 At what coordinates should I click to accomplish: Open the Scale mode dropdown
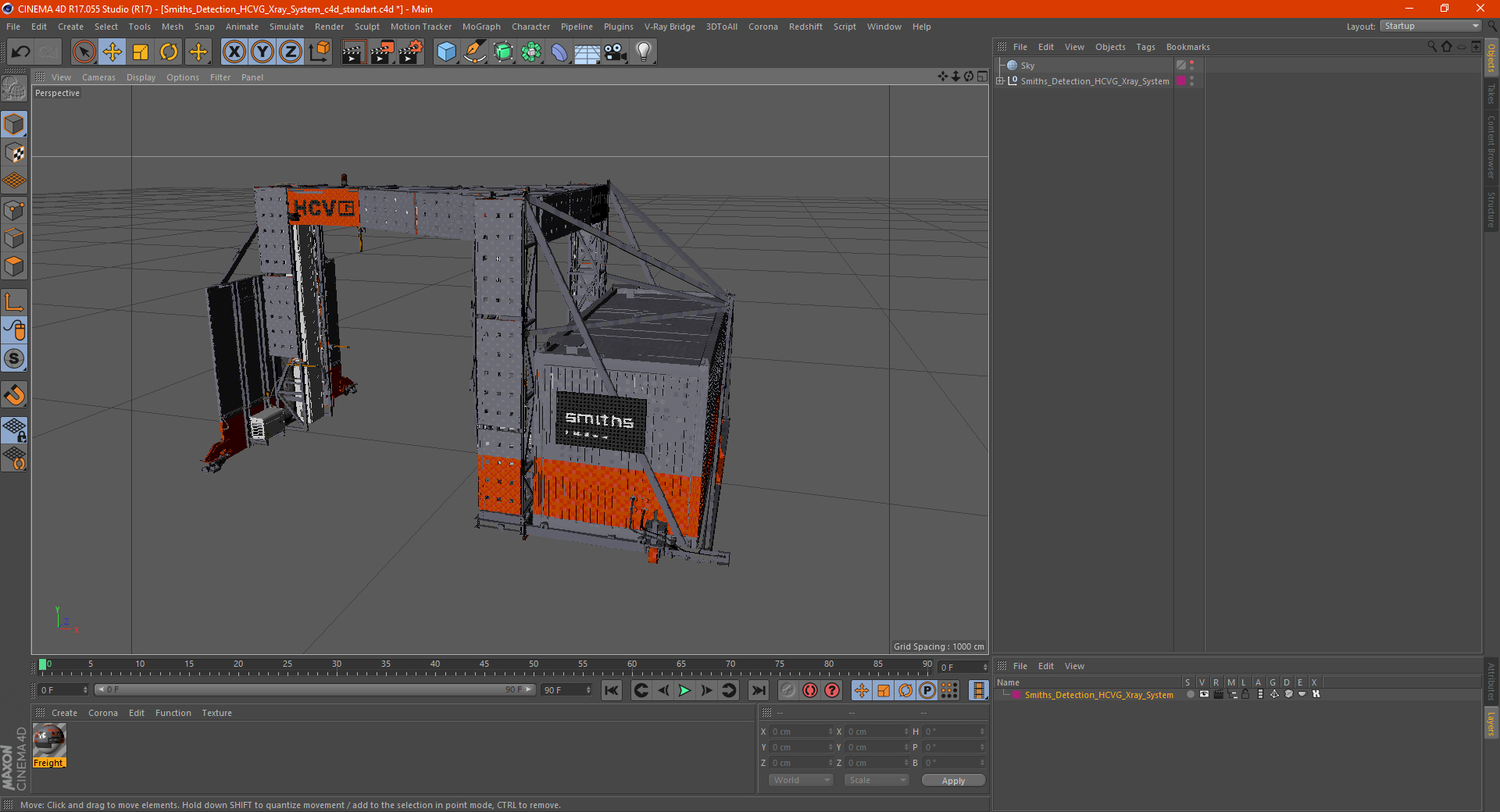pos(876,780)
